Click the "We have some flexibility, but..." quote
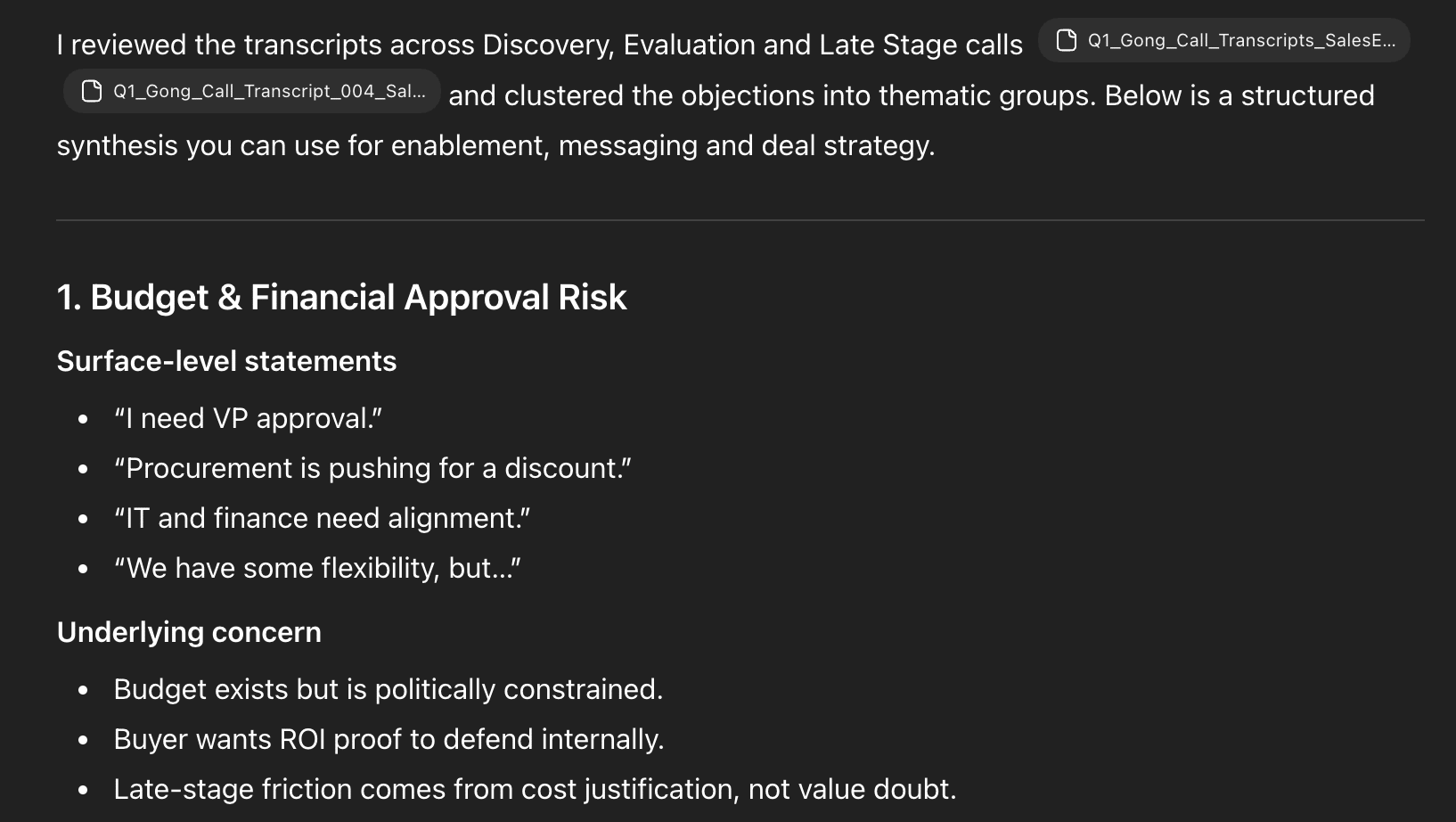Viewport: 1456px width, 822px height. click(317, 568)
